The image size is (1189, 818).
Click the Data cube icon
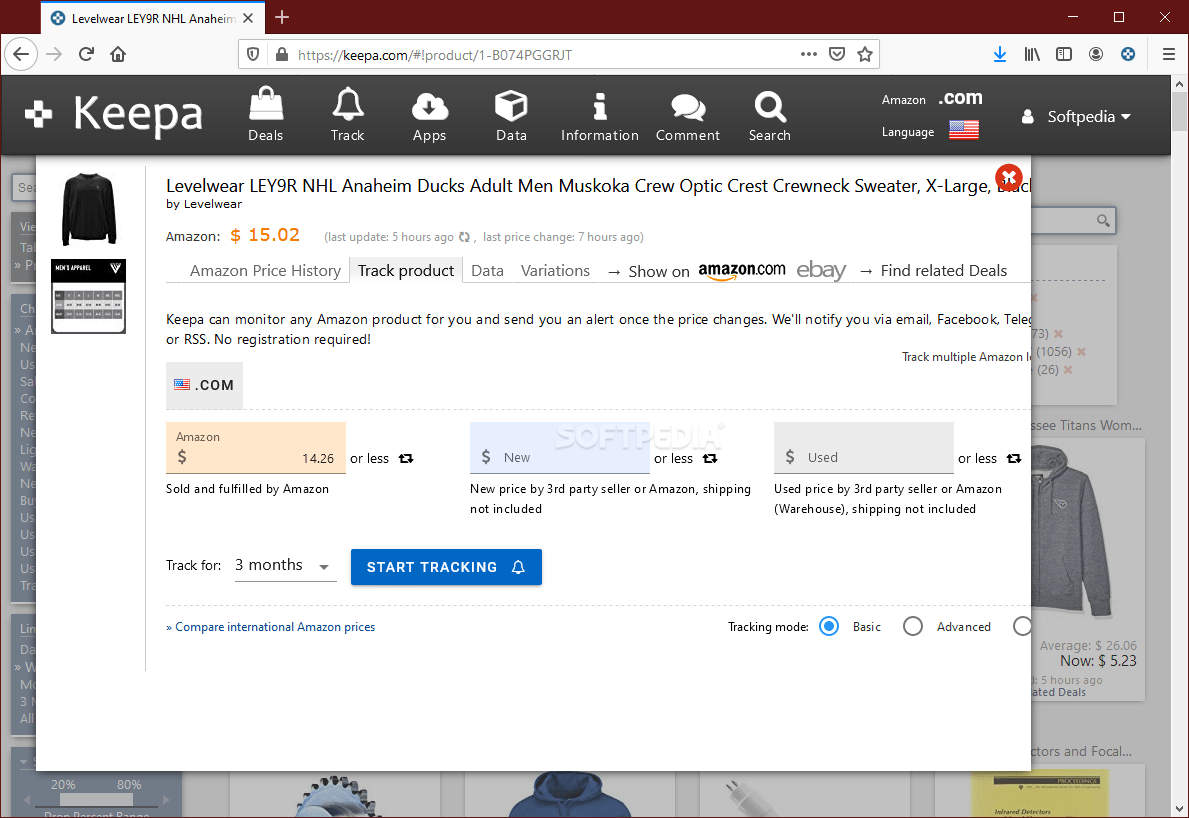pyautogui.click(x=511, y=114)
